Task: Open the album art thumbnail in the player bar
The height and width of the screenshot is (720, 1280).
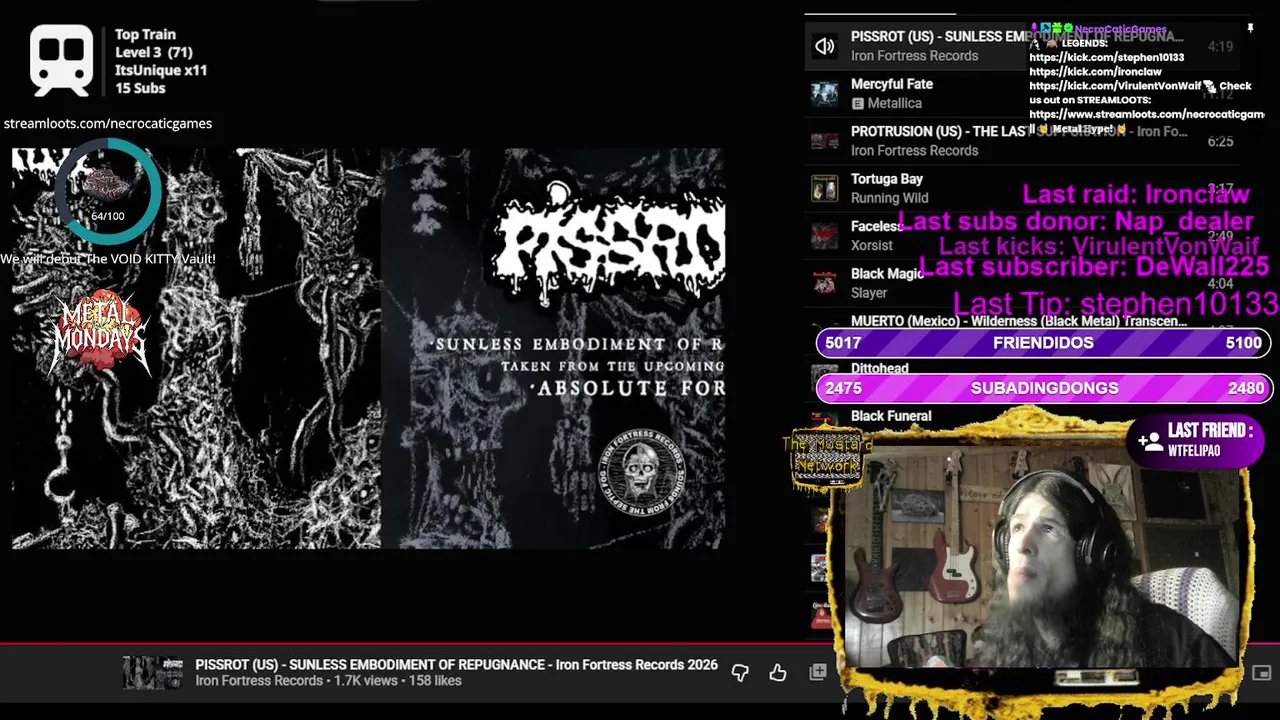Action: (x=153, y=673)
